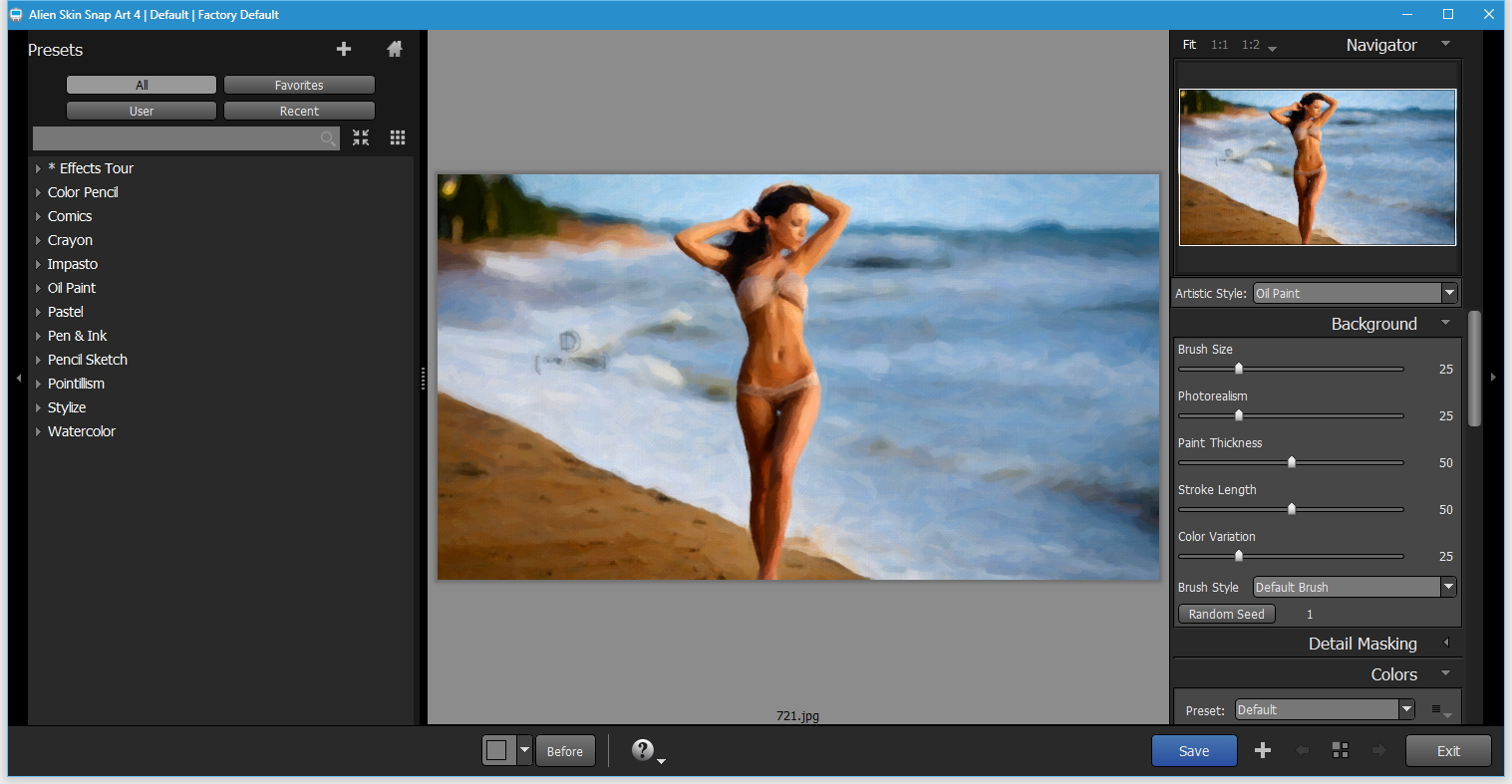The width and height of the screenshot is (1512, 784).
Task: Click the Random Seed value 1
Action: [x=1310, y=615]
